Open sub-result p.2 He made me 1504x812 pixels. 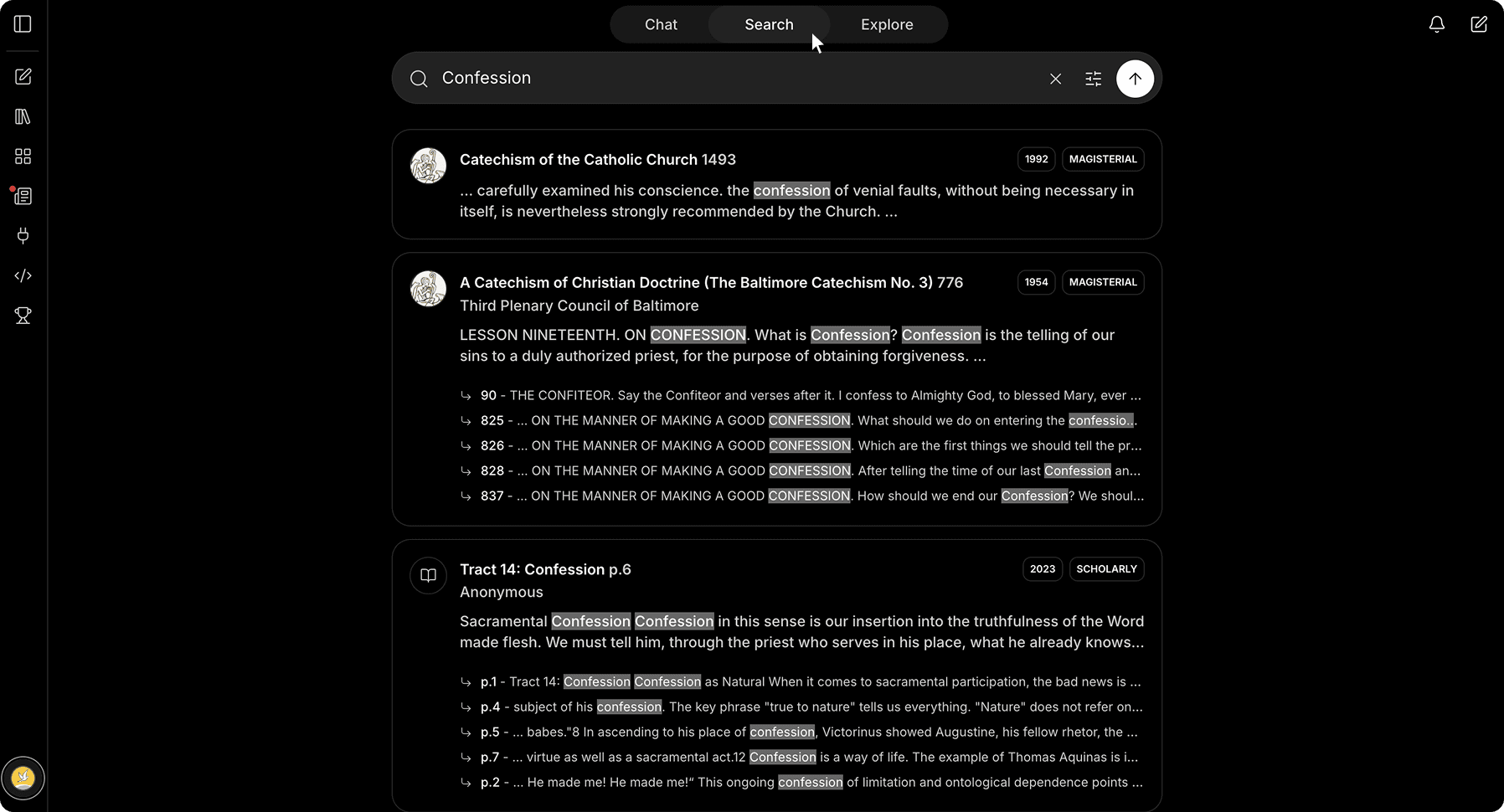(x=801, y=782)
